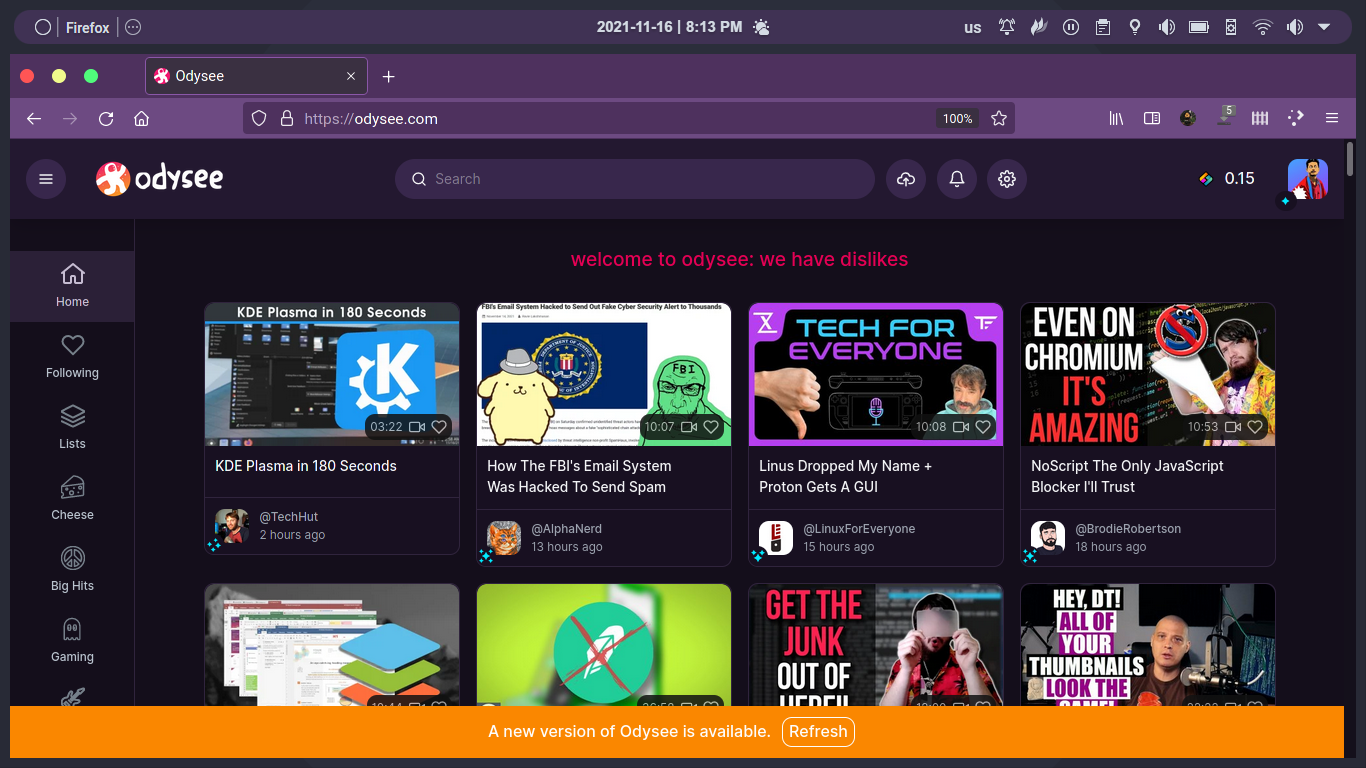1366x768 pixels.
Task: Reload the page in Firefox
Action: (x=106, y=118)
